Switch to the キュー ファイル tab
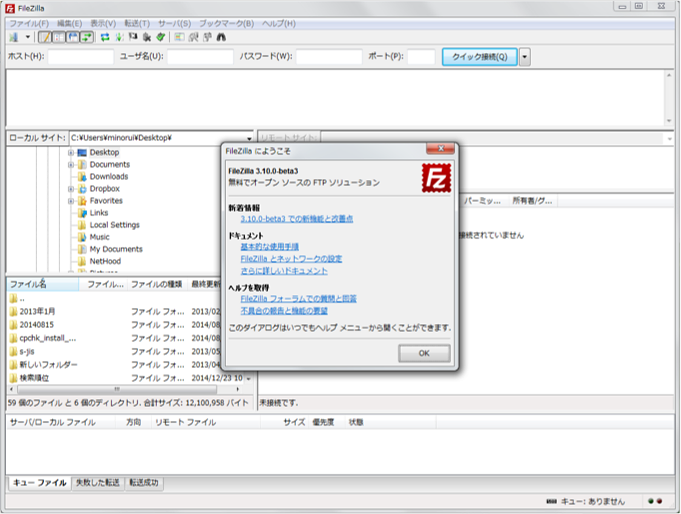 click(39, 483)
